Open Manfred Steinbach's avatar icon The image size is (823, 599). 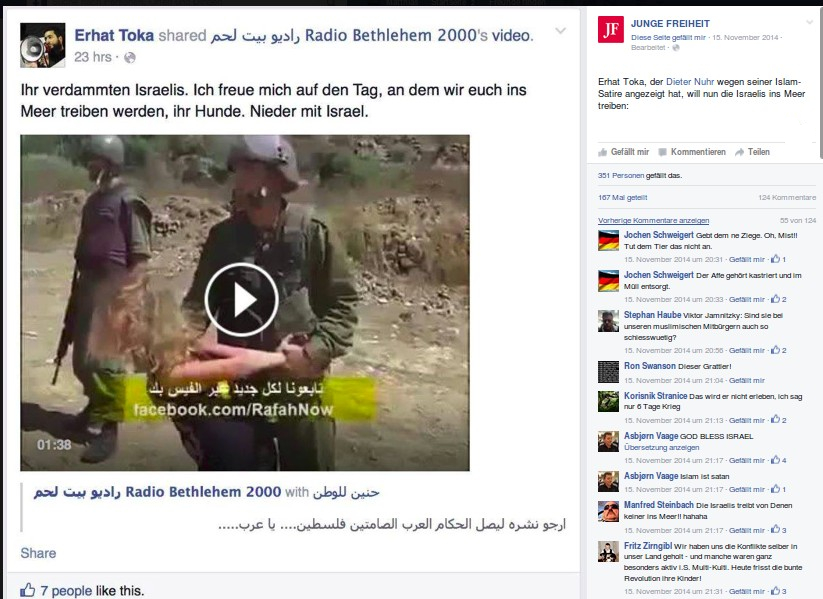point(608,511)
